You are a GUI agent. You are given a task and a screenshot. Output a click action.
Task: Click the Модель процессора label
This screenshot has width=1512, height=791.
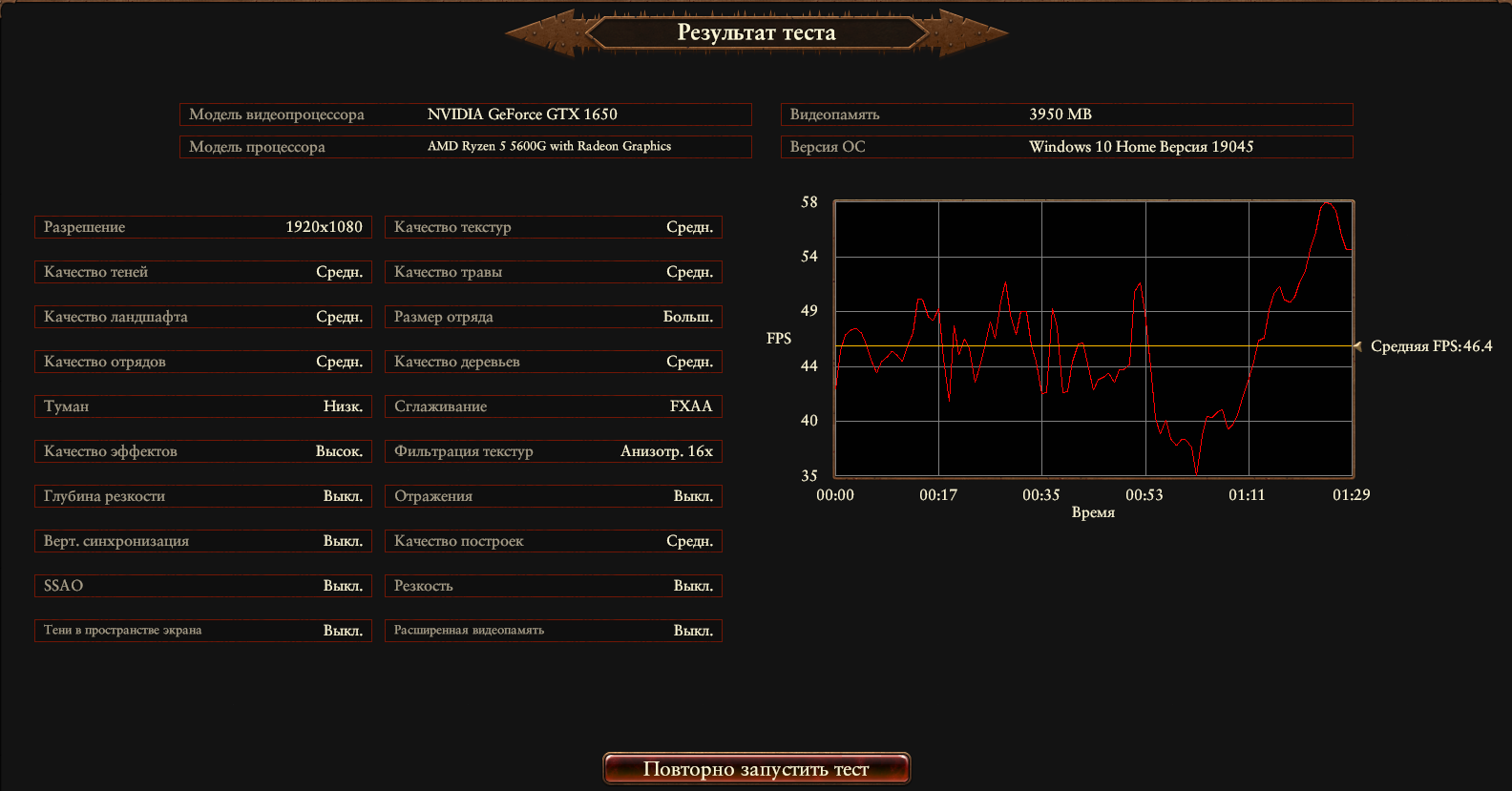tap(257, 147)
